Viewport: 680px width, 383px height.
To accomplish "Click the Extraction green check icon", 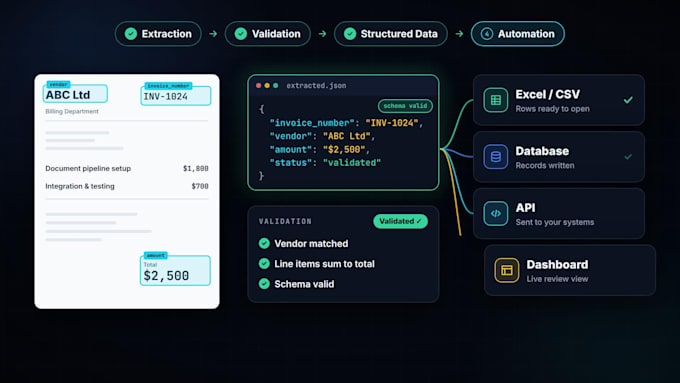I will [x=131, y=34].
